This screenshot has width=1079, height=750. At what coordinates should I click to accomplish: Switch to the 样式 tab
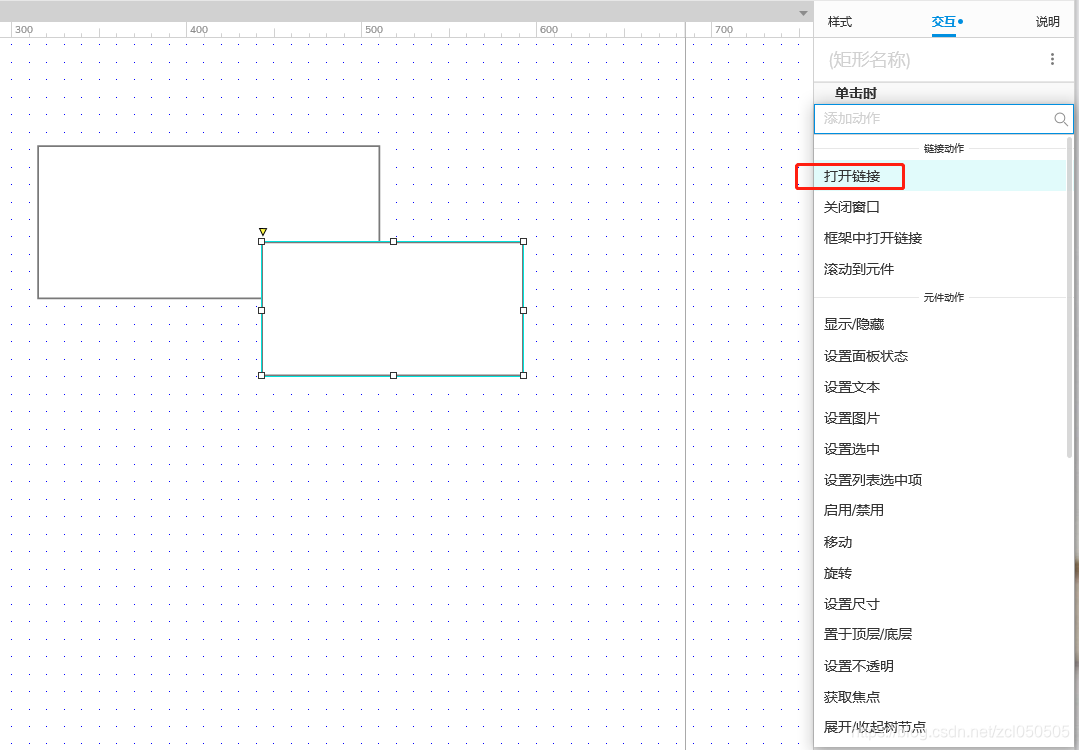click(x=839, y=21)
